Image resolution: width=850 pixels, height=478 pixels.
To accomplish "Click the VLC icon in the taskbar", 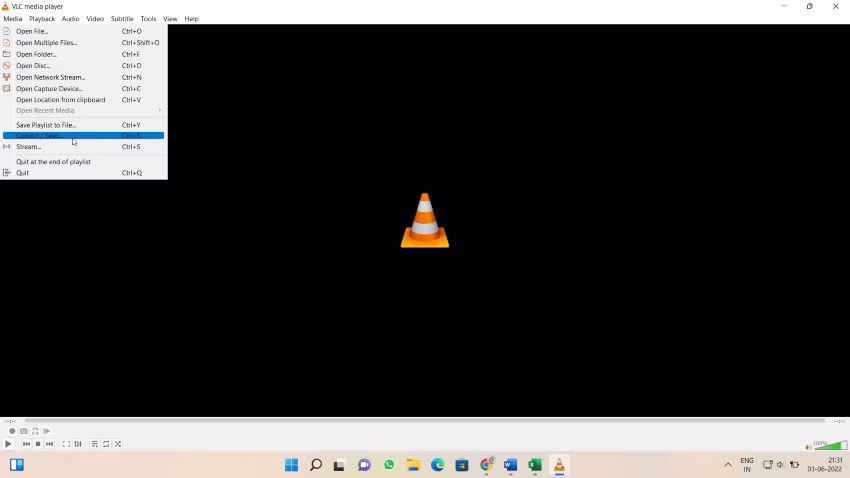I will click(559, 465).
